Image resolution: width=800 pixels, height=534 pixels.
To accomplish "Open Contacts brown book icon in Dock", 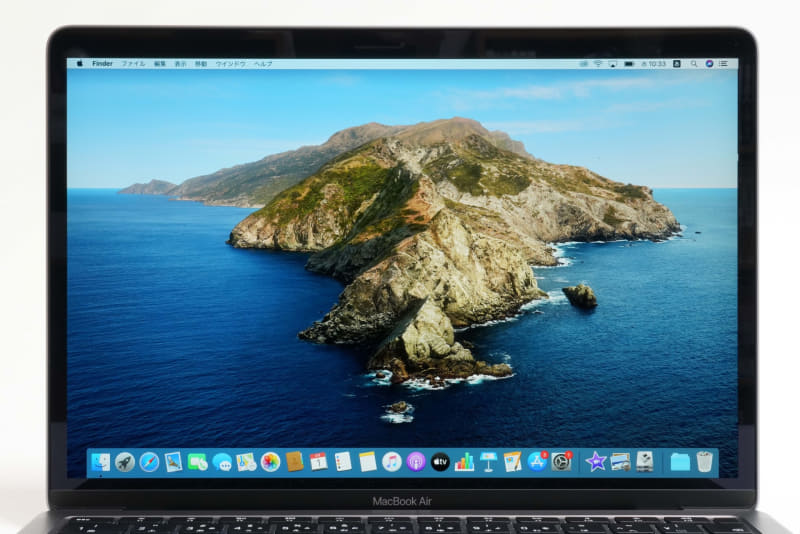I will point(295,462).
